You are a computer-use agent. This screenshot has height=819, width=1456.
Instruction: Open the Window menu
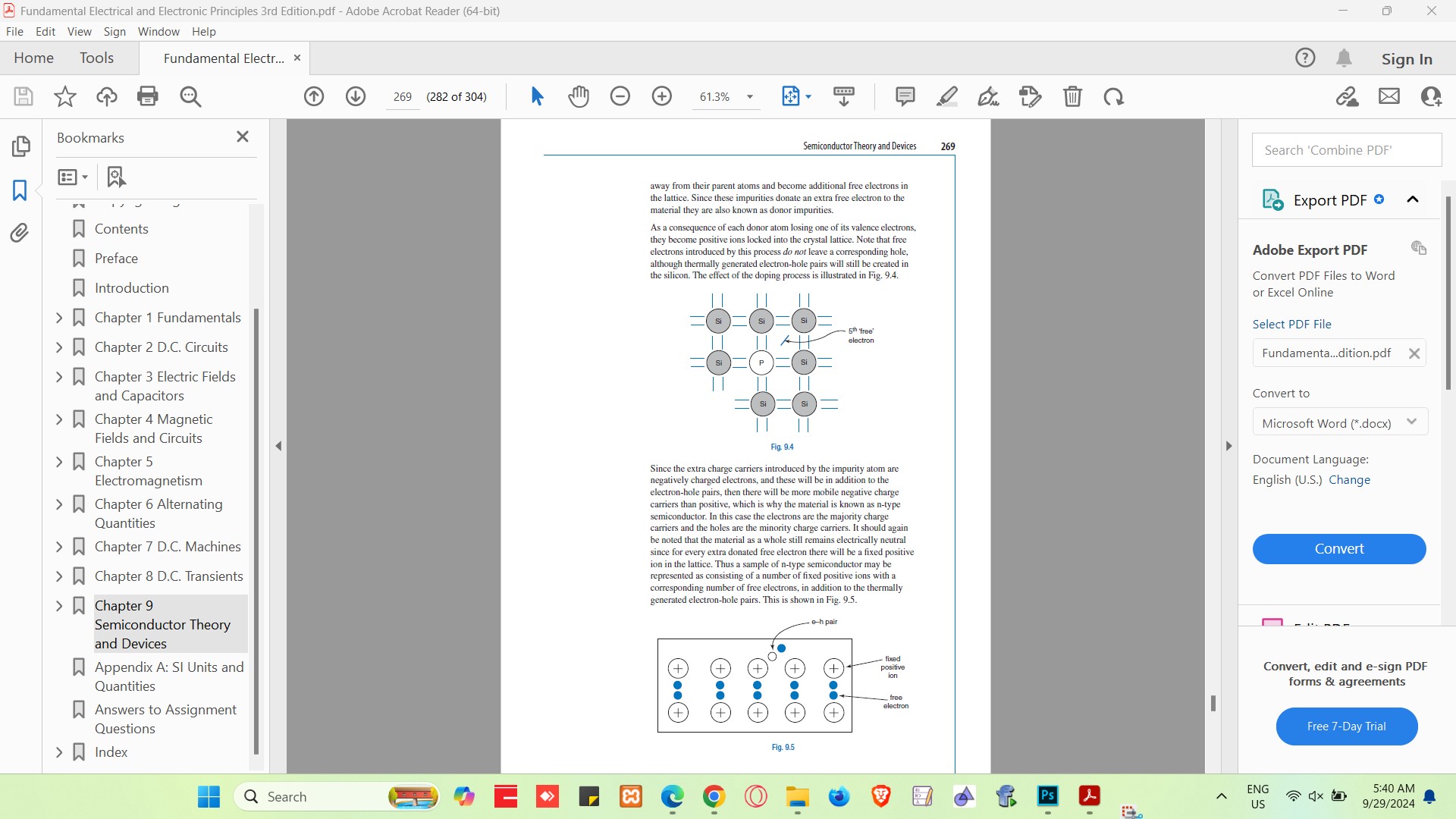158,31
